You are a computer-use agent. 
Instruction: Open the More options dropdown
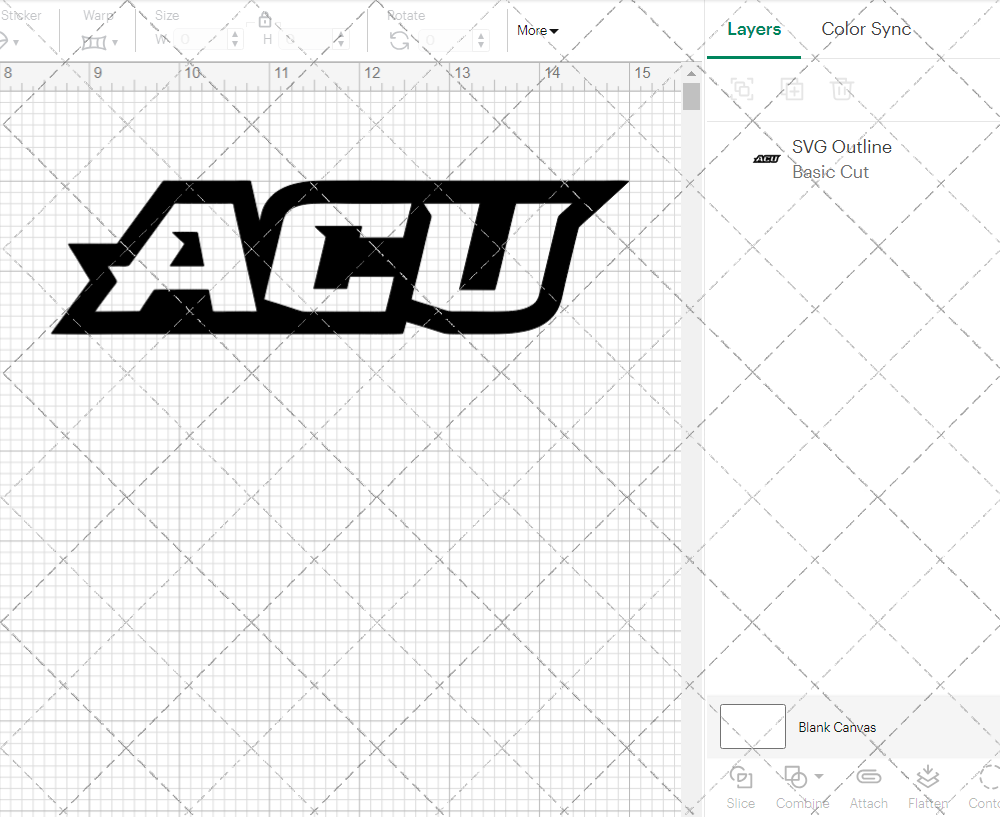pos(537,31)
